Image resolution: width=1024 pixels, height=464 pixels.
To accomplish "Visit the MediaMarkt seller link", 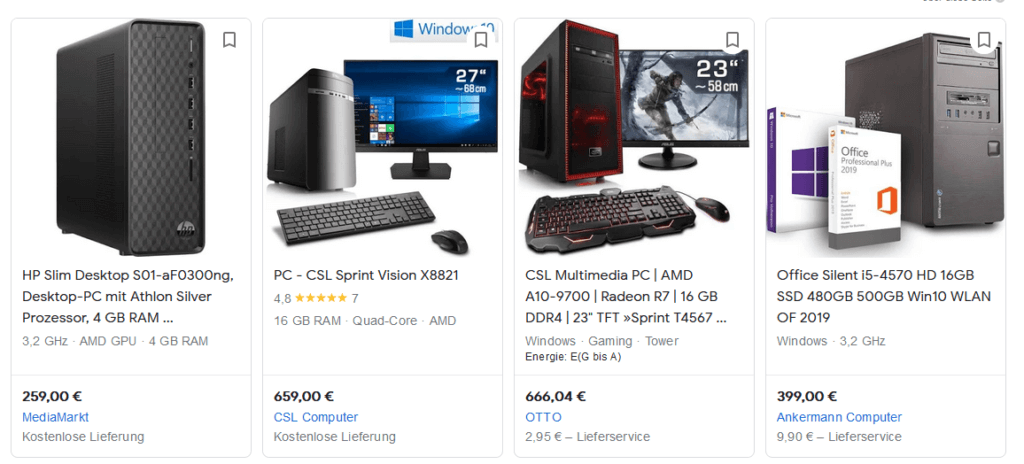I will 56,417.
